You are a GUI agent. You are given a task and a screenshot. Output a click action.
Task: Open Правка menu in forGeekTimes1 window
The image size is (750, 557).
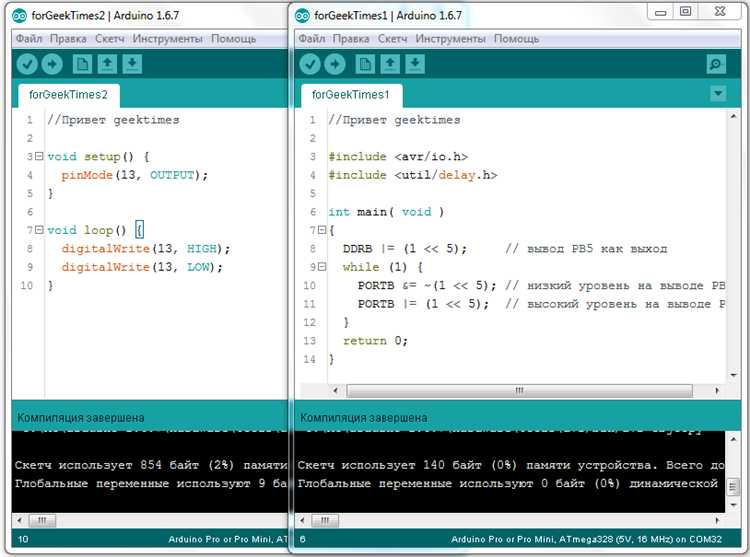coord(351,39)
